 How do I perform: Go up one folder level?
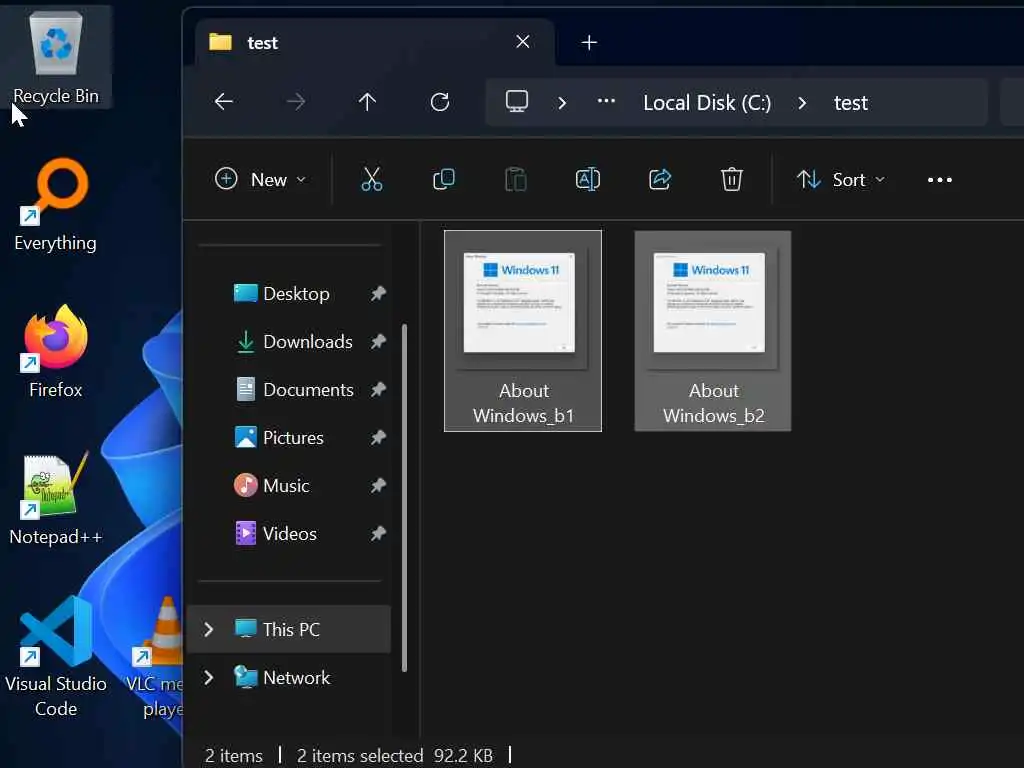click(x=367, y=102)
